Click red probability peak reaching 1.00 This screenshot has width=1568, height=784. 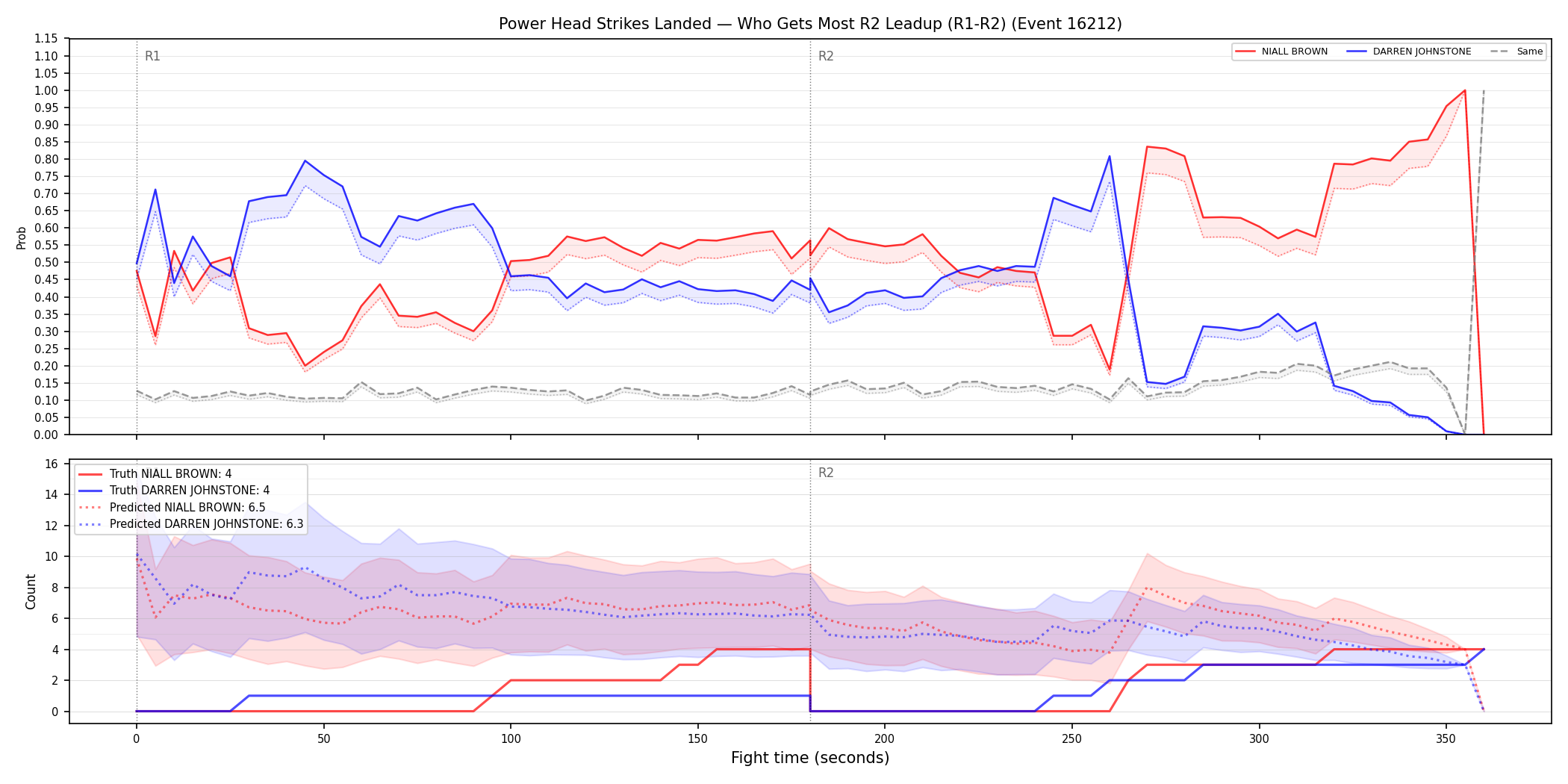click(1465, 90)
